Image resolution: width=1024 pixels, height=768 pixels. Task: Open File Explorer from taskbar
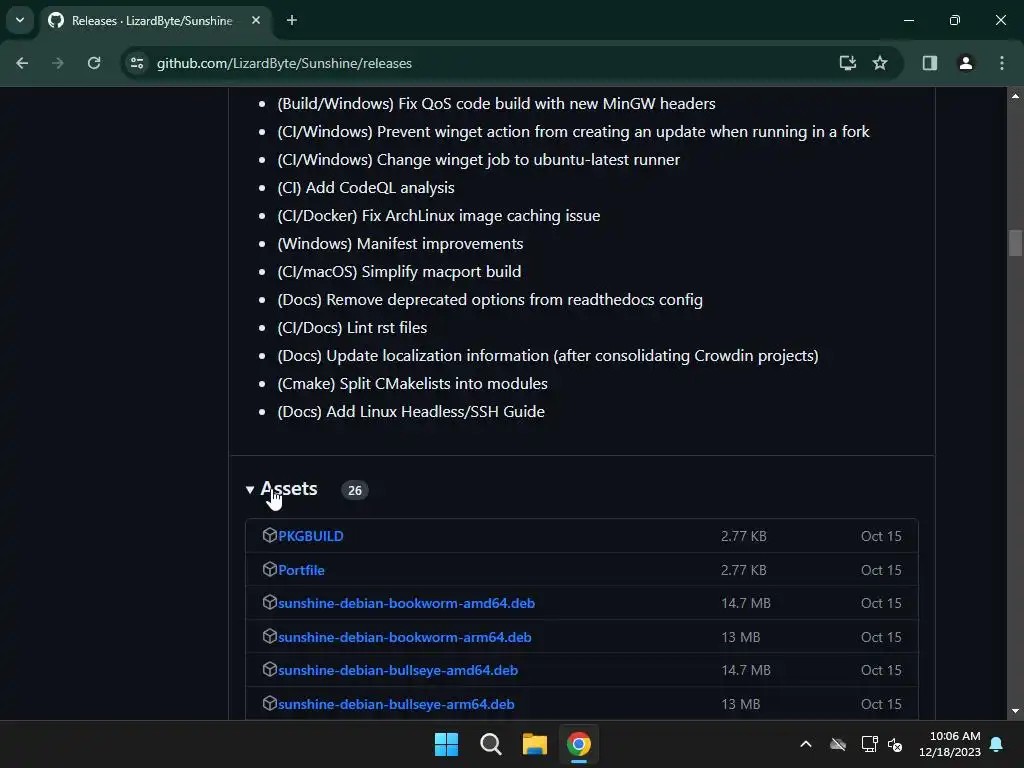point(534,744)
